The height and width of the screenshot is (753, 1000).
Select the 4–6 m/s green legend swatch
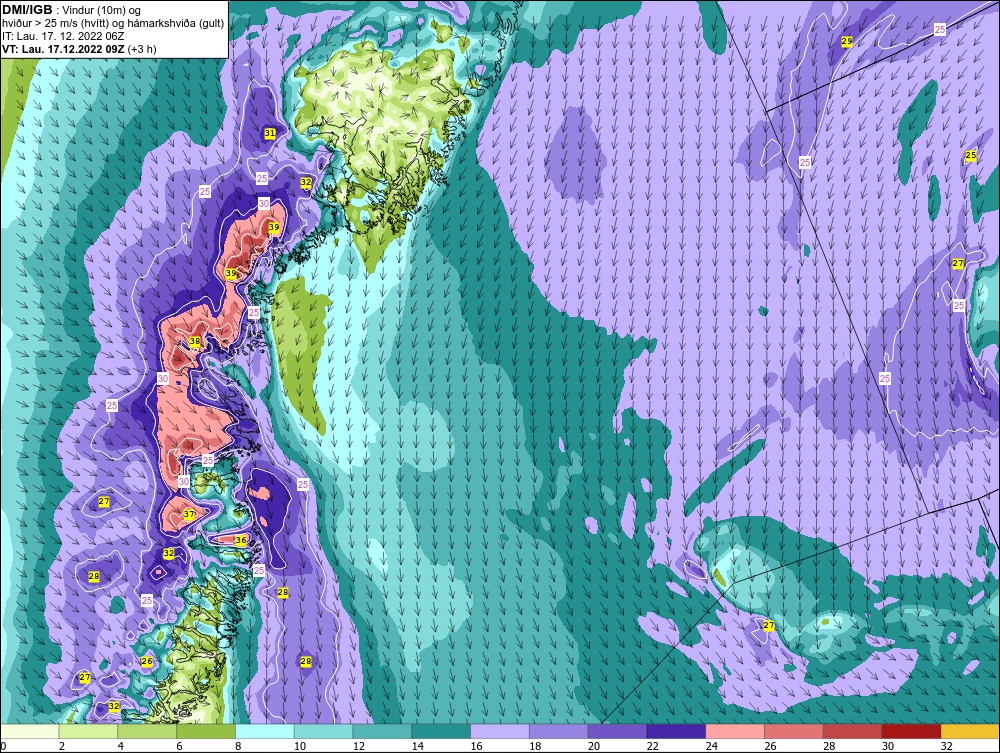147,731
